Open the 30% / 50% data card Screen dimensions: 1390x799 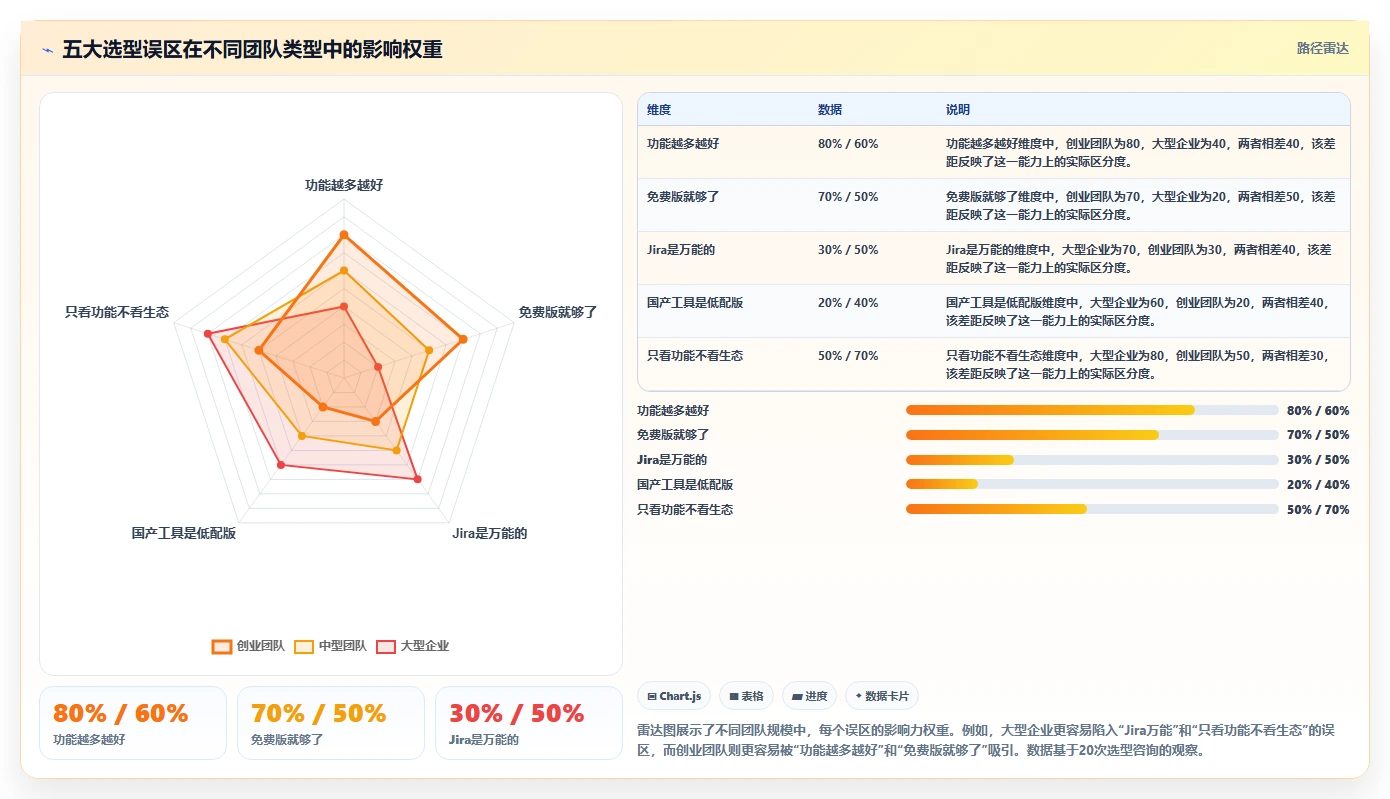529,723
